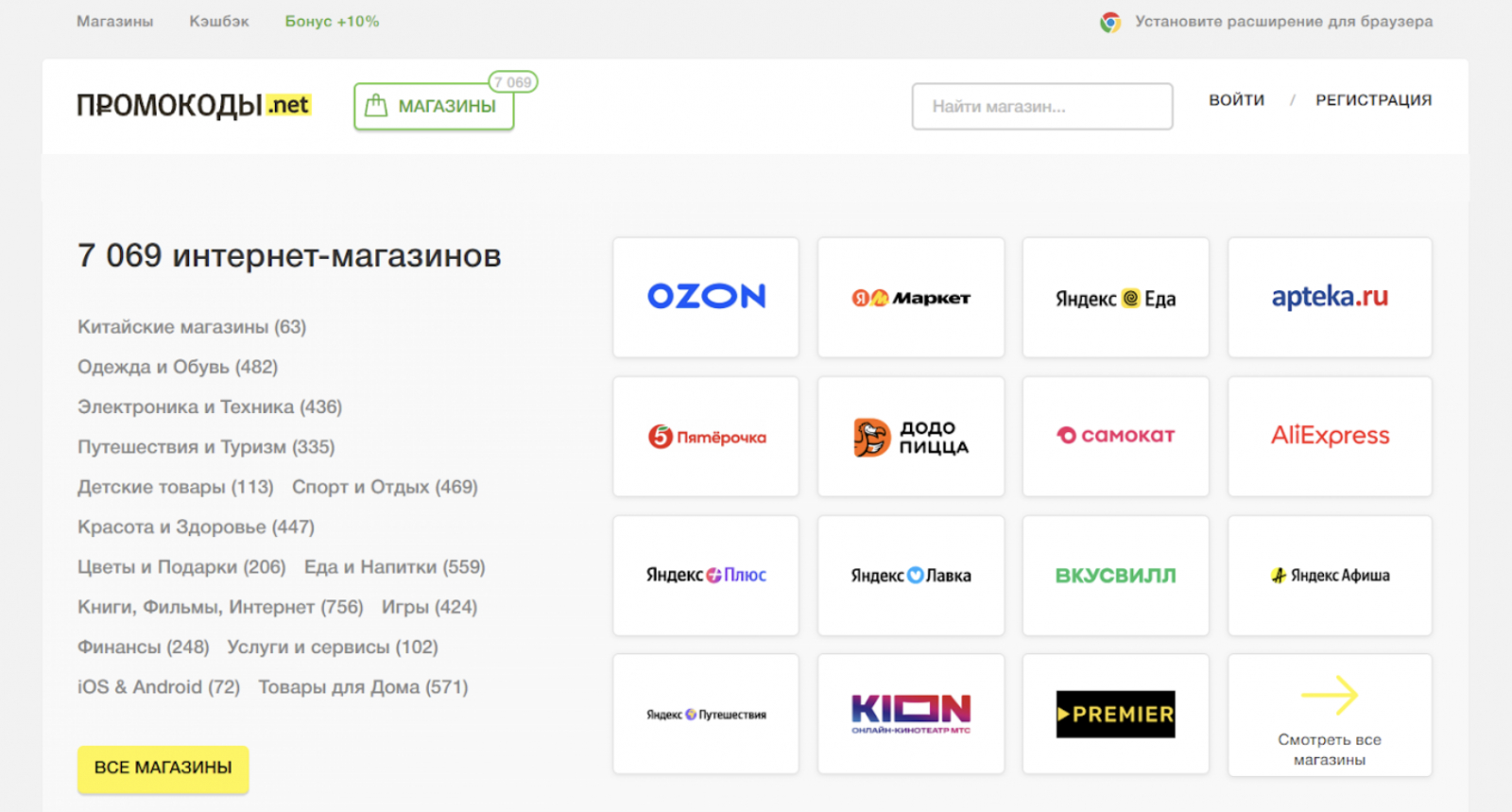The height and width of the screenshot is (812, 1512).
Task: Open category Путешествия и Туризм (335)
Action: pyautogui.click(x=206, y=447)
